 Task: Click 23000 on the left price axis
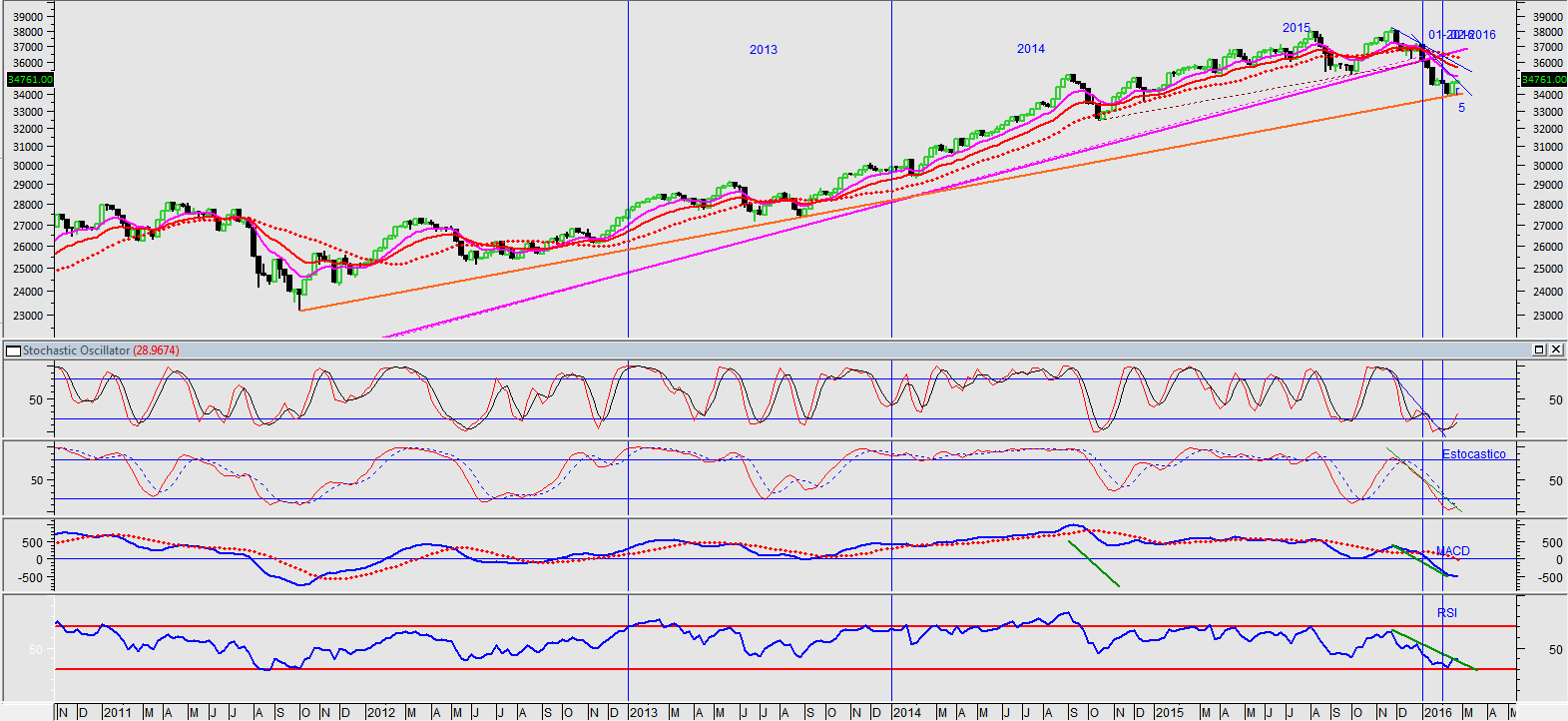pyautogui.click(x=28, y=316)
